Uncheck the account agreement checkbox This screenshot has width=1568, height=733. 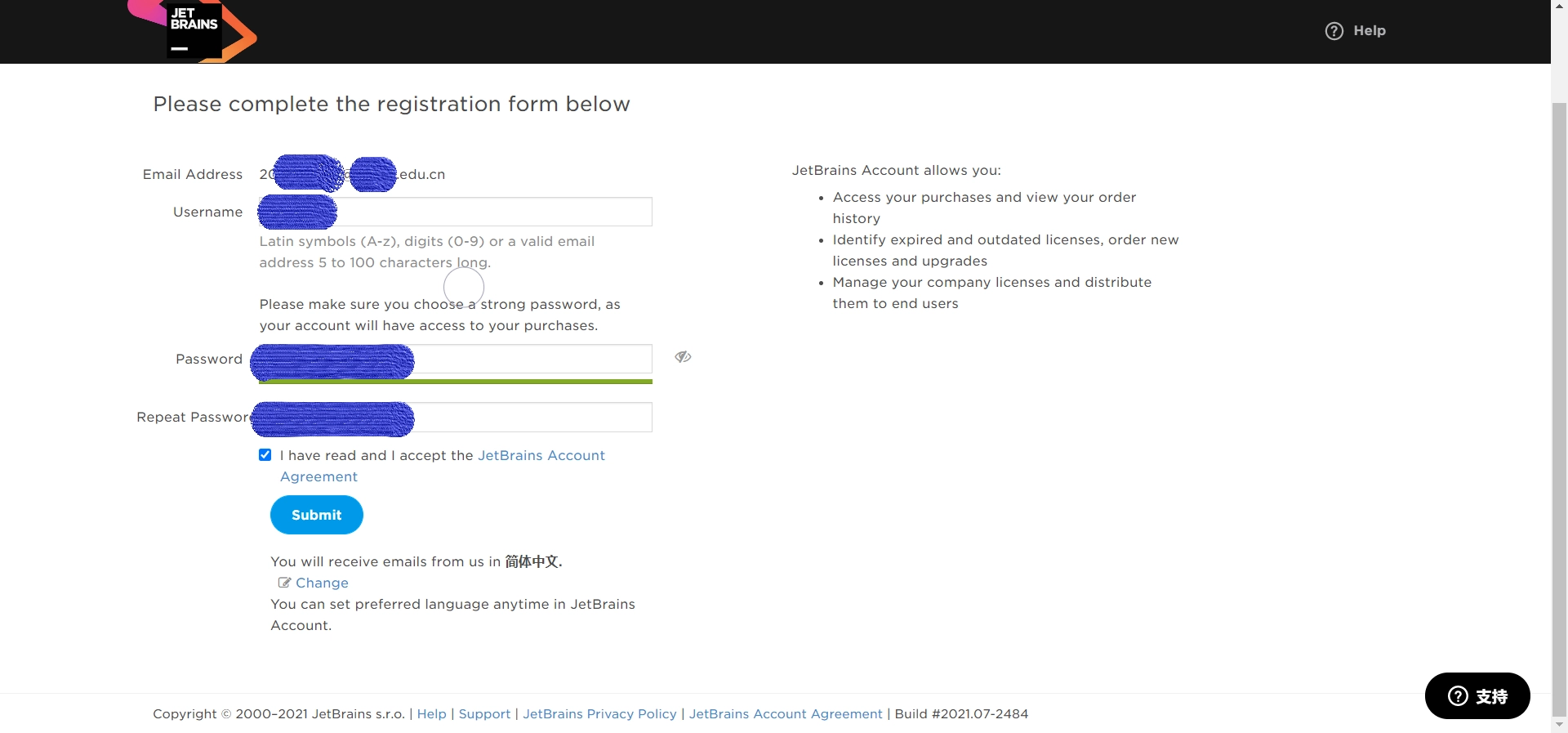[265, 455]
